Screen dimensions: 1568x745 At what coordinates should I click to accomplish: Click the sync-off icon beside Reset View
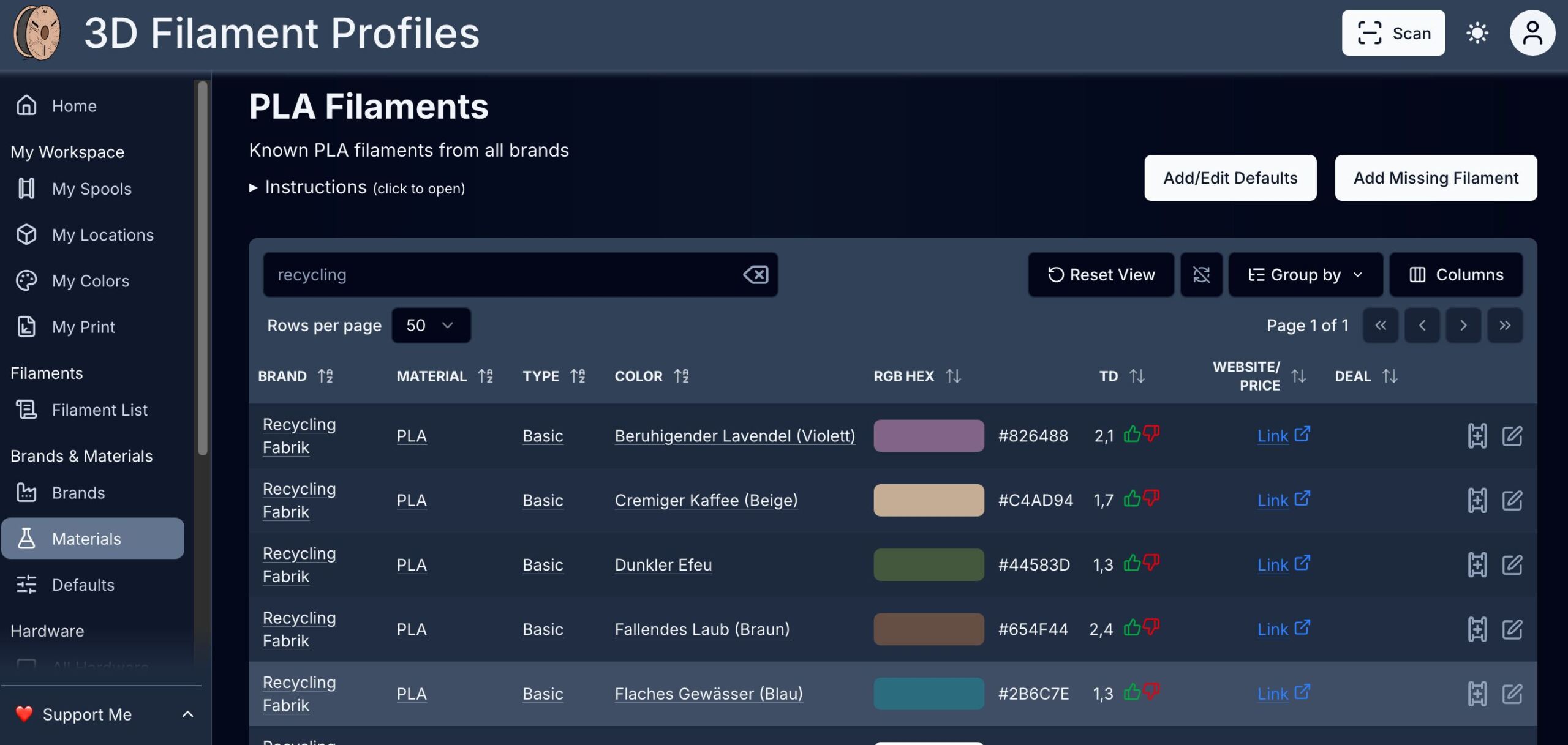[1201, 275]
